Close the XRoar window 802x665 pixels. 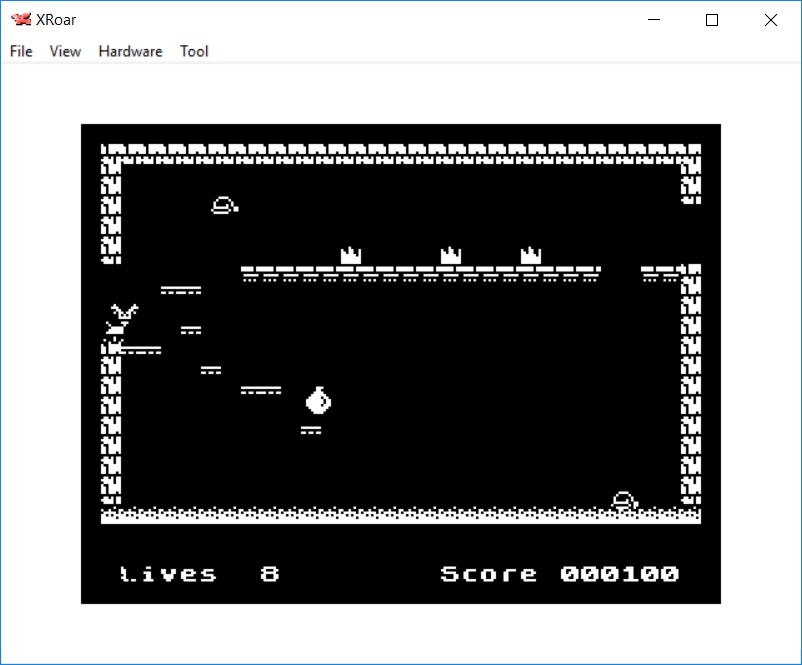pyautogui.click(x=770, y=20)
